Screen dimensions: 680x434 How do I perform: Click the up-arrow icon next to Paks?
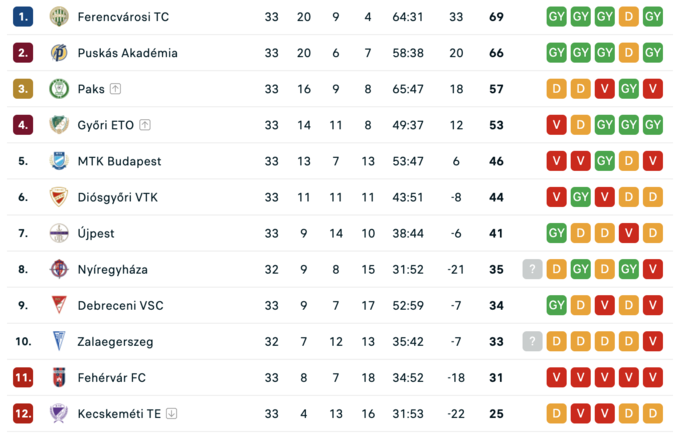click(116, 89)
